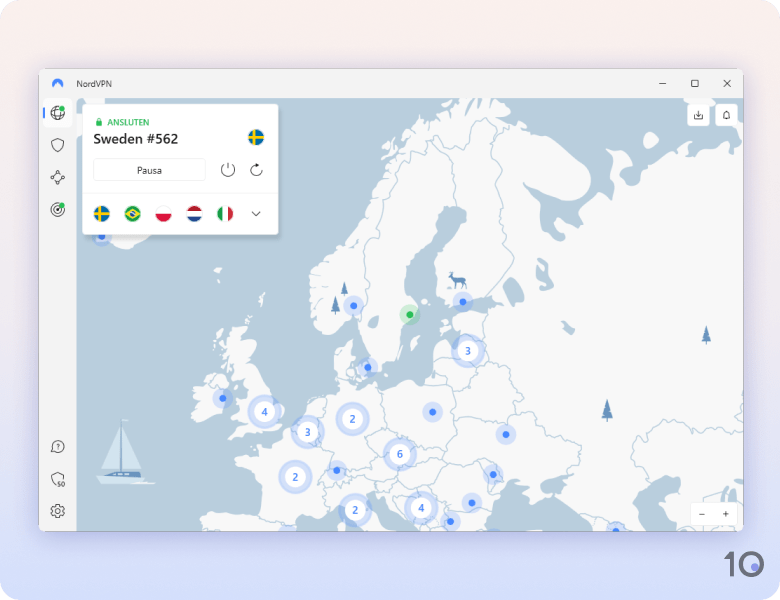780x600 pixels.
Task: Zoom in the map with plus button
Action: (726, 514)
